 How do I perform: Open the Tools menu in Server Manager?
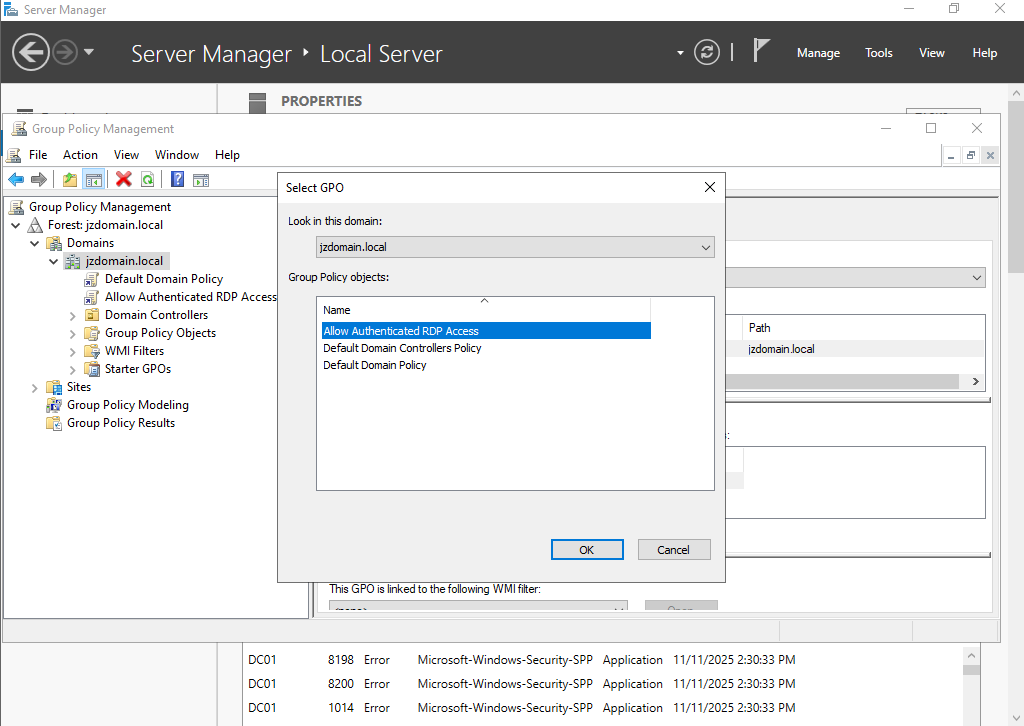pyautogui.click(x=878, y=52)
